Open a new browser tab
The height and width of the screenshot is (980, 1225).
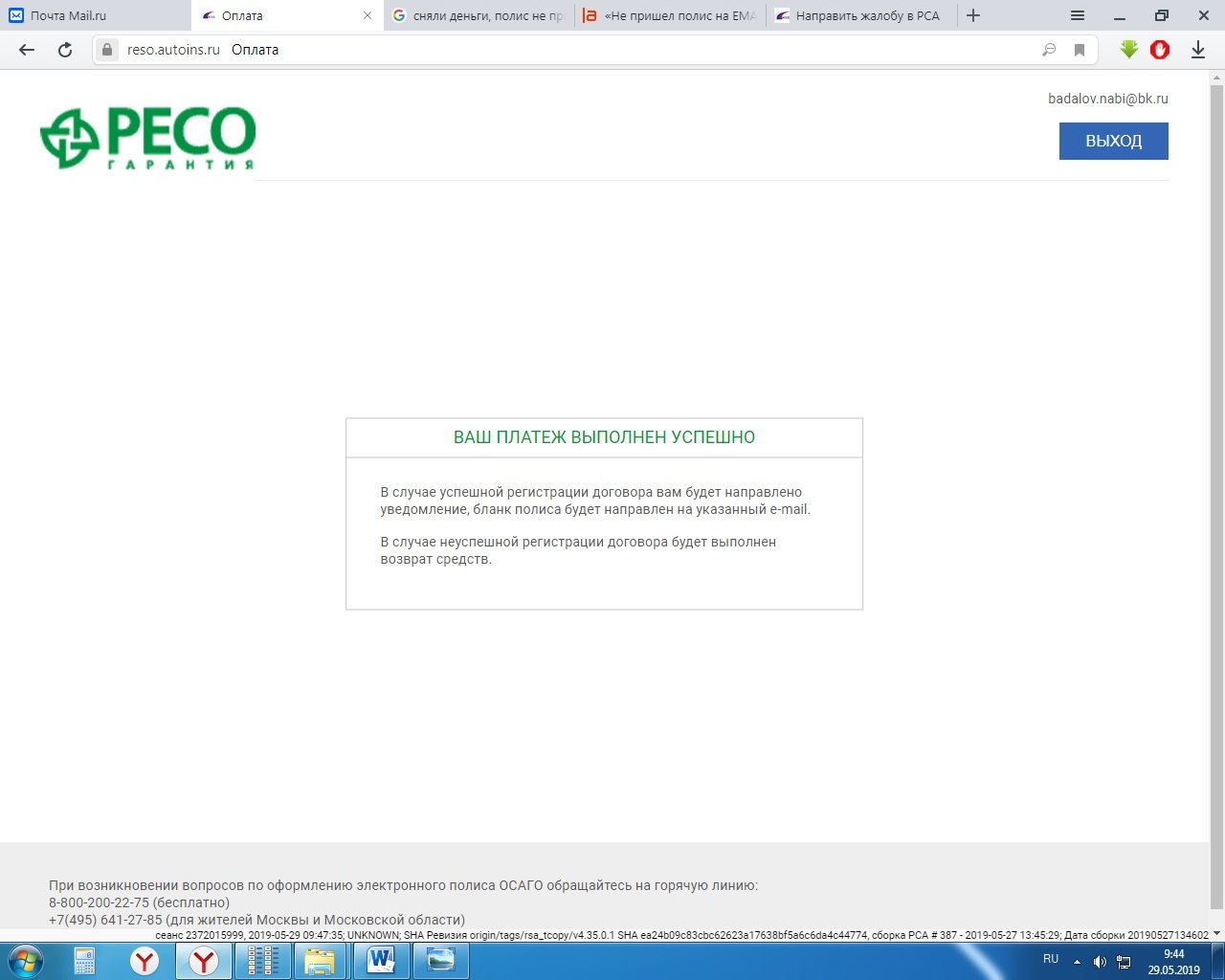(x=973, y=15)
